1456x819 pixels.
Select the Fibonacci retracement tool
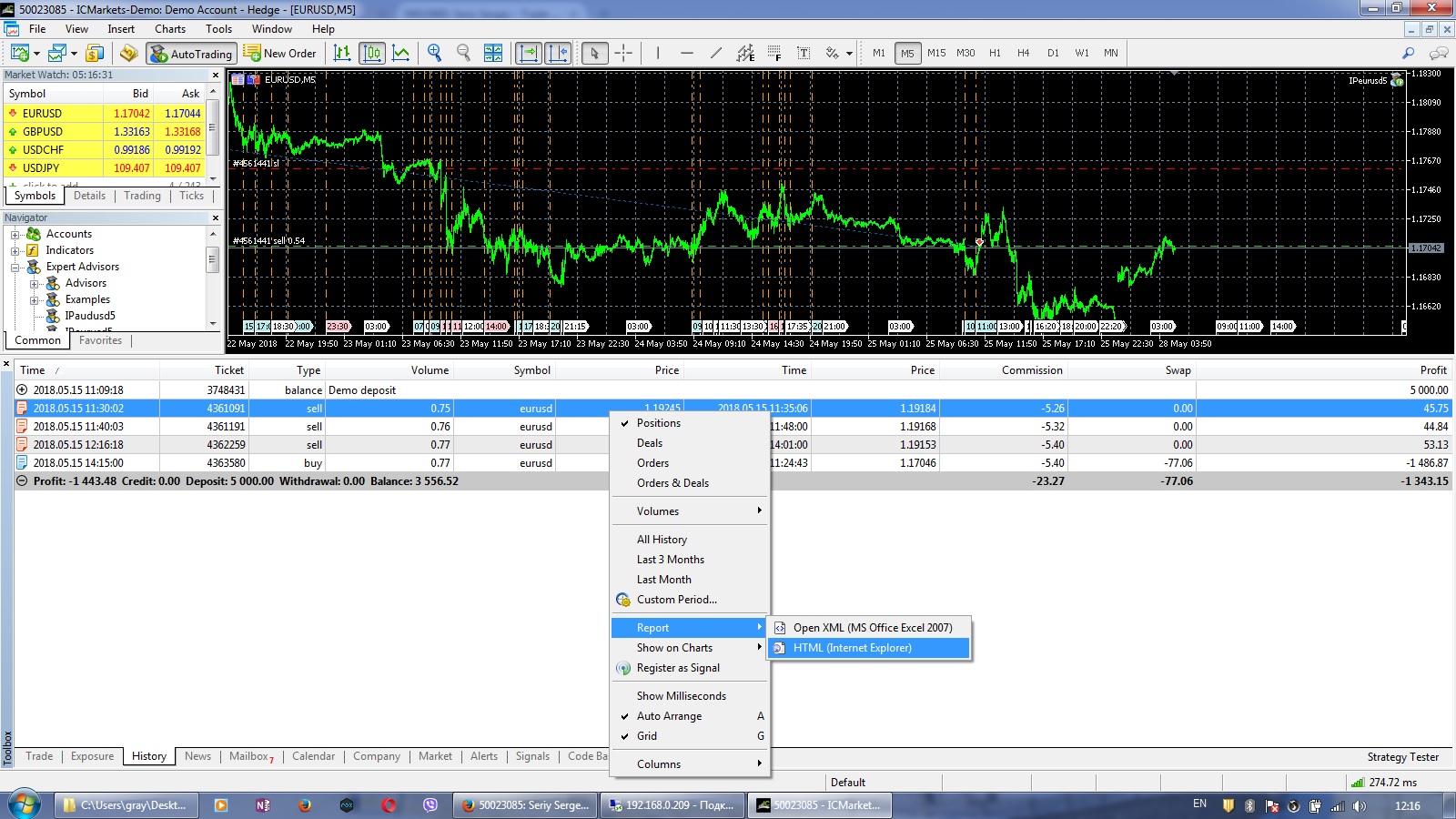point(774,53)
